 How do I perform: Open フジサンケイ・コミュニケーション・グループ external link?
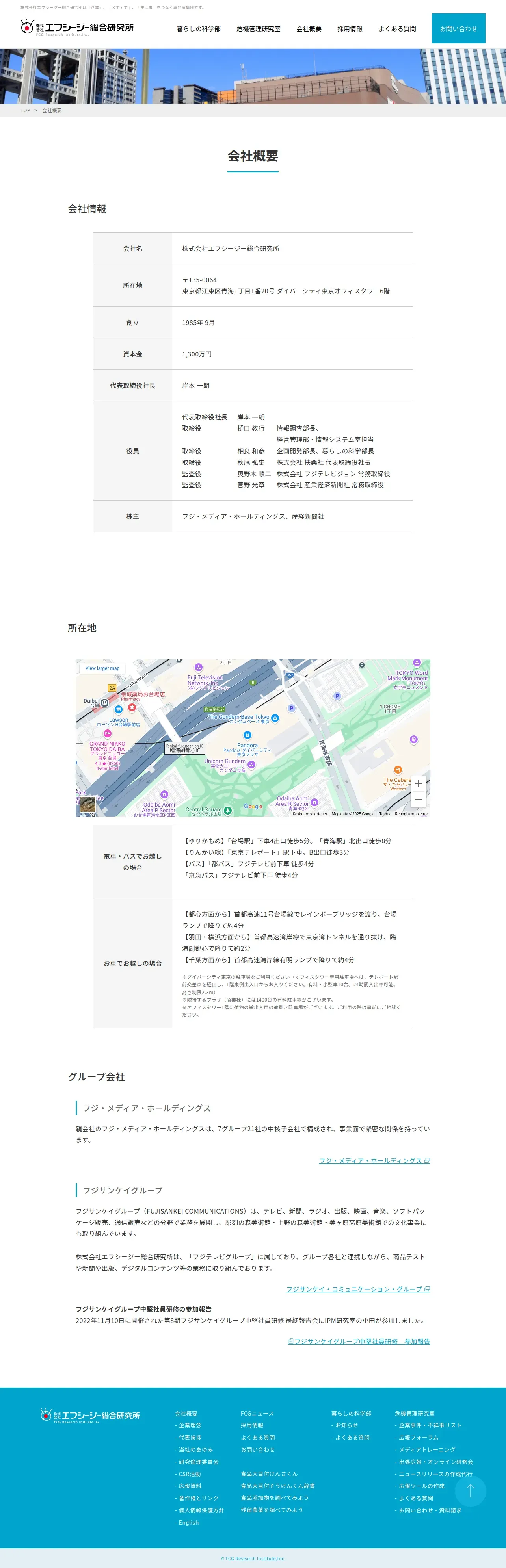tap(358, 1289)
